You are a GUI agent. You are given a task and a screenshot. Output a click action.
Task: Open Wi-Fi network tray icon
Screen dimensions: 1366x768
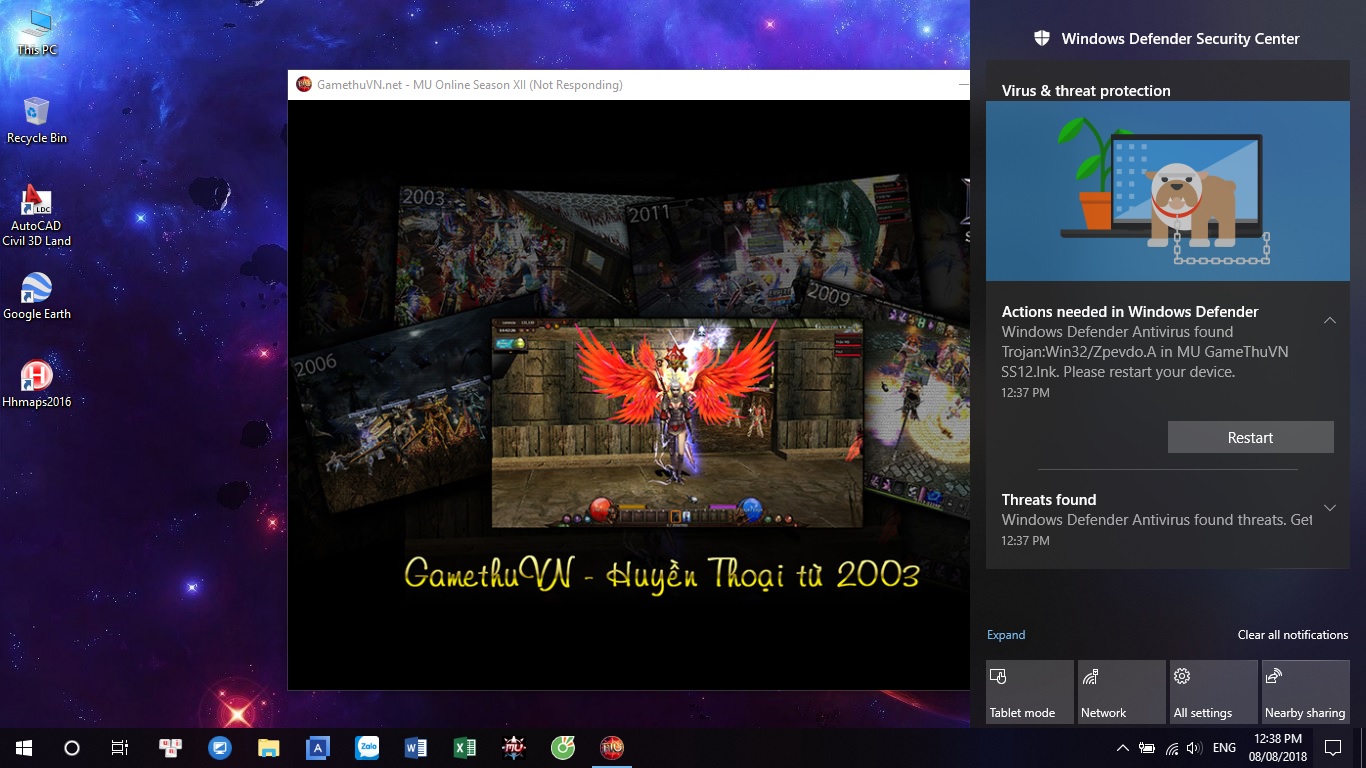coord(1171,748)
